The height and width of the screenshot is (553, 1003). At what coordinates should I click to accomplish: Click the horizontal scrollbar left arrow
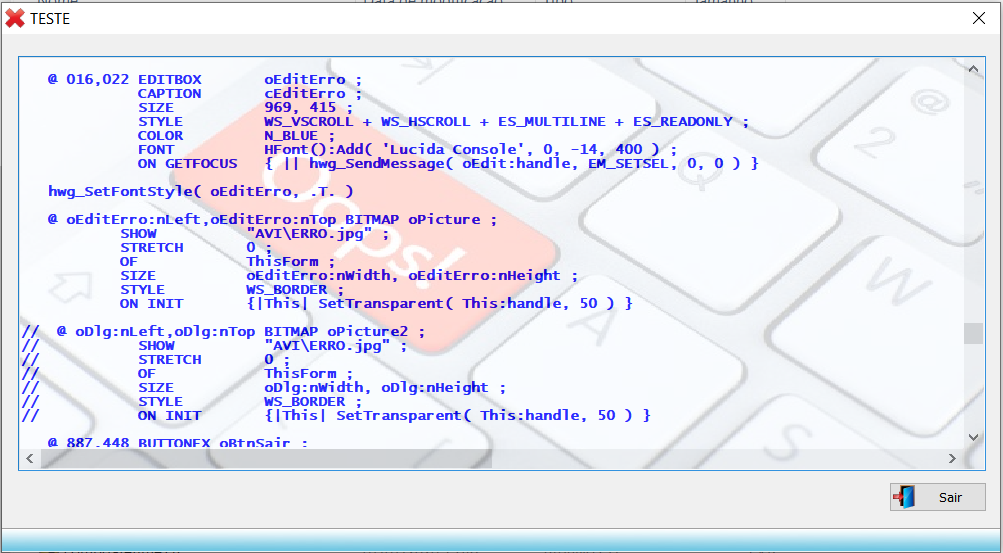point(29,458)
